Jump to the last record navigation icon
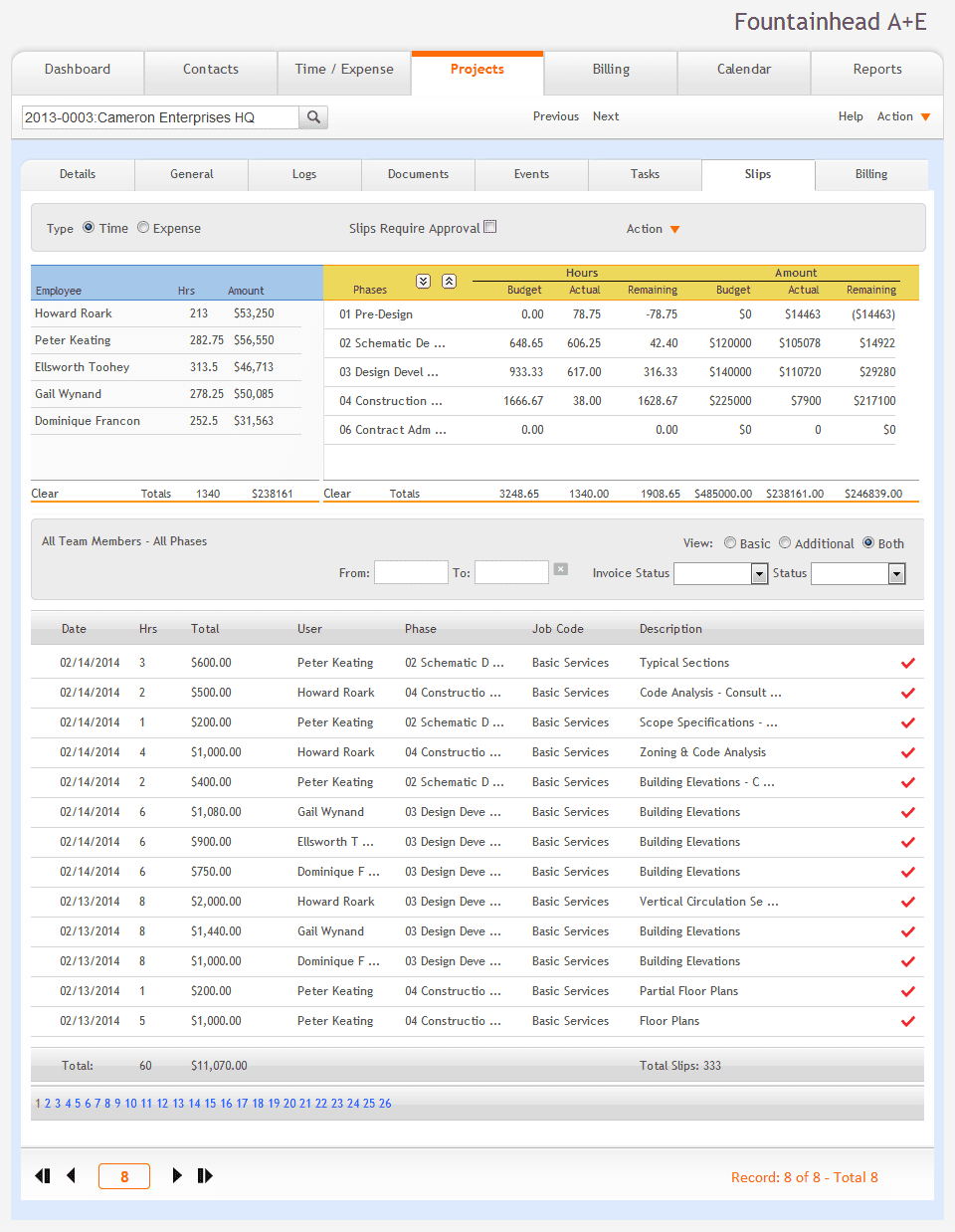Image resolution: width=955 pixels, height=1232 pixels. [x=205, y=1175]
